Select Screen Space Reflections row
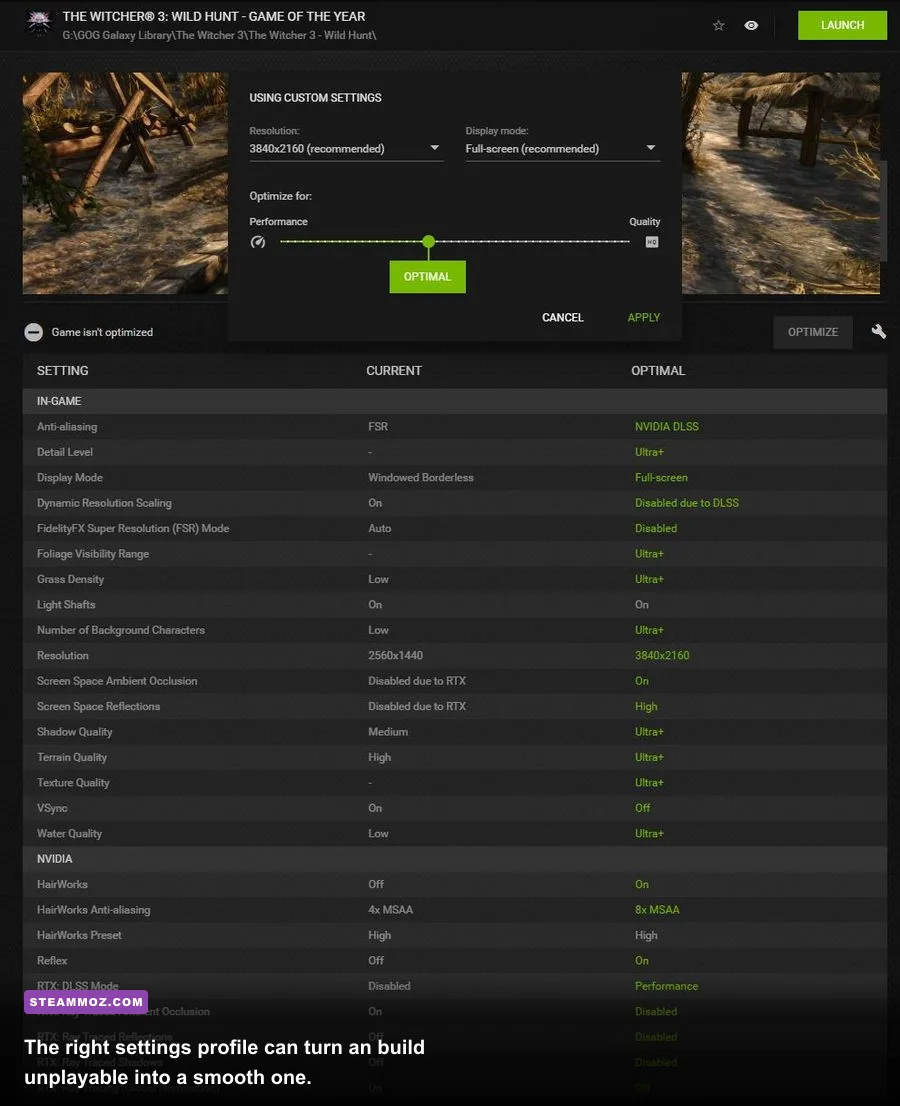Image resolution: width=900 pixels, height=1106 pixels. [455, 706]
